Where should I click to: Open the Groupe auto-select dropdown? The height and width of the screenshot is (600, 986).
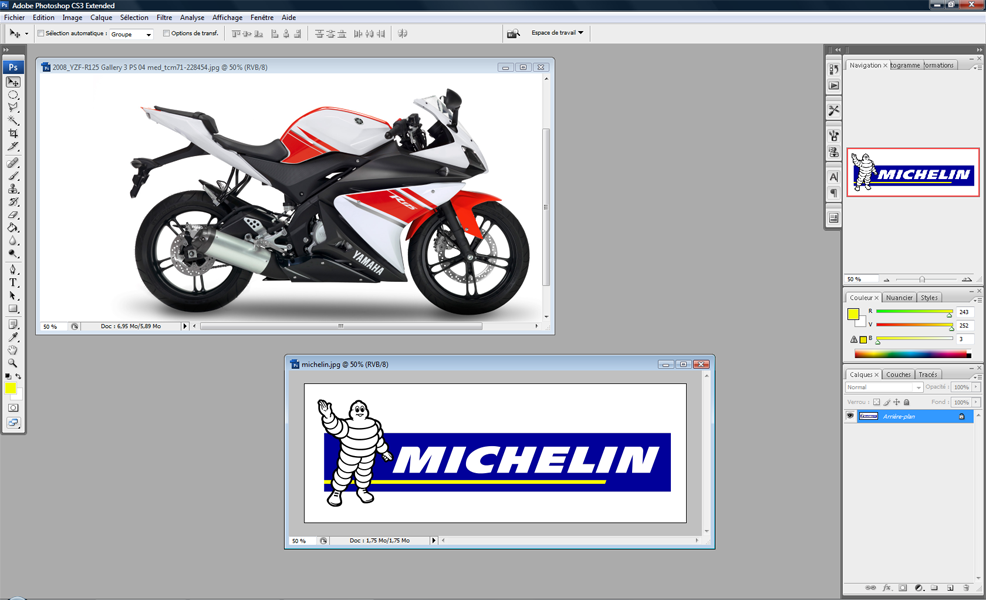coord(131,34)
